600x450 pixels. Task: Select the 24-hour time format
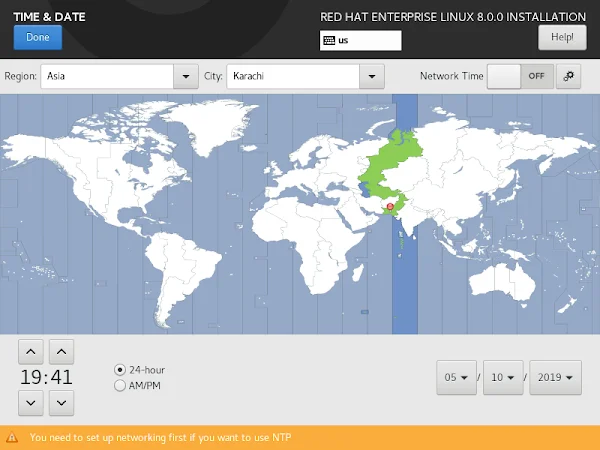point(140,370)
